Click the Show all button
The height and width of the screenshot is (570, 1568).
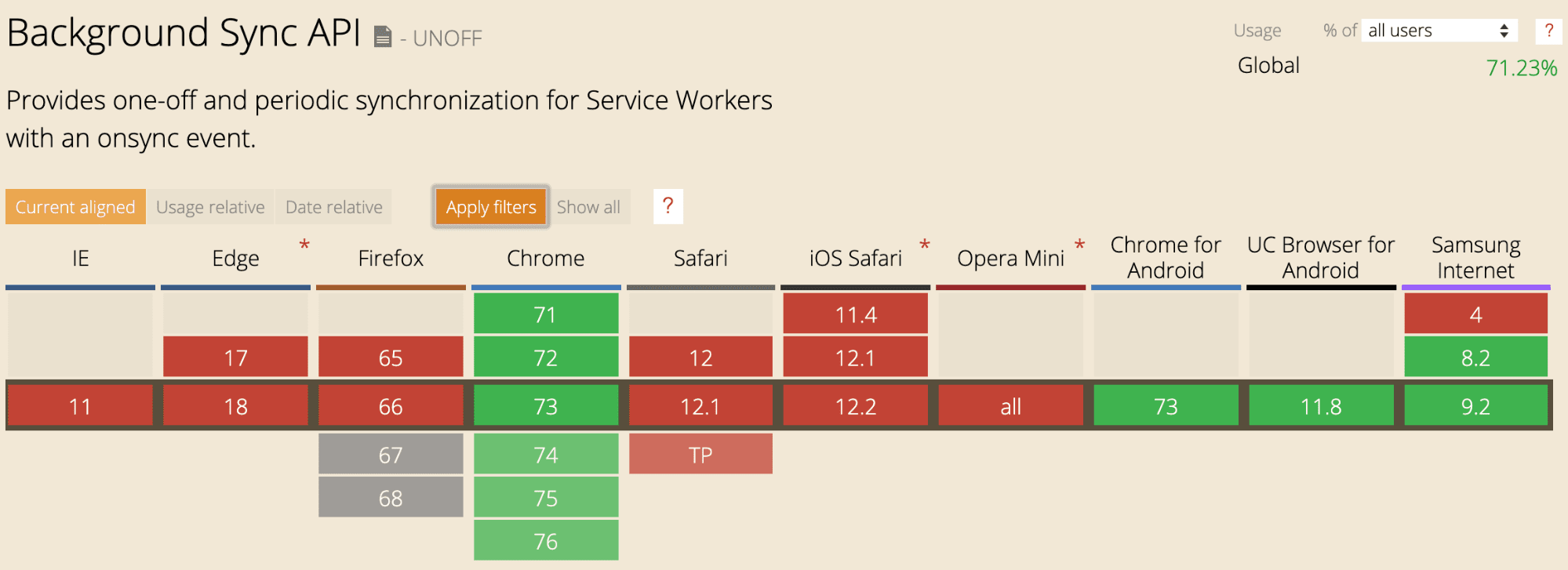pyautogui.click(x=588, y=207)
